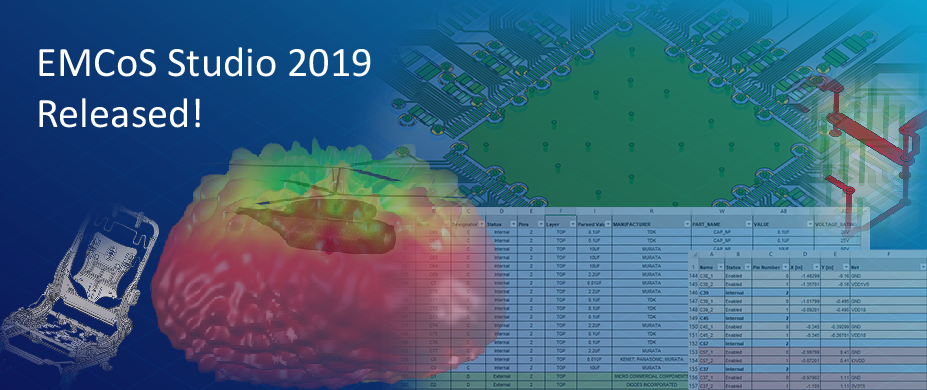927x390 pixels.
Task: Select row header 146 in second sheet
Action: tap(693, 292)
